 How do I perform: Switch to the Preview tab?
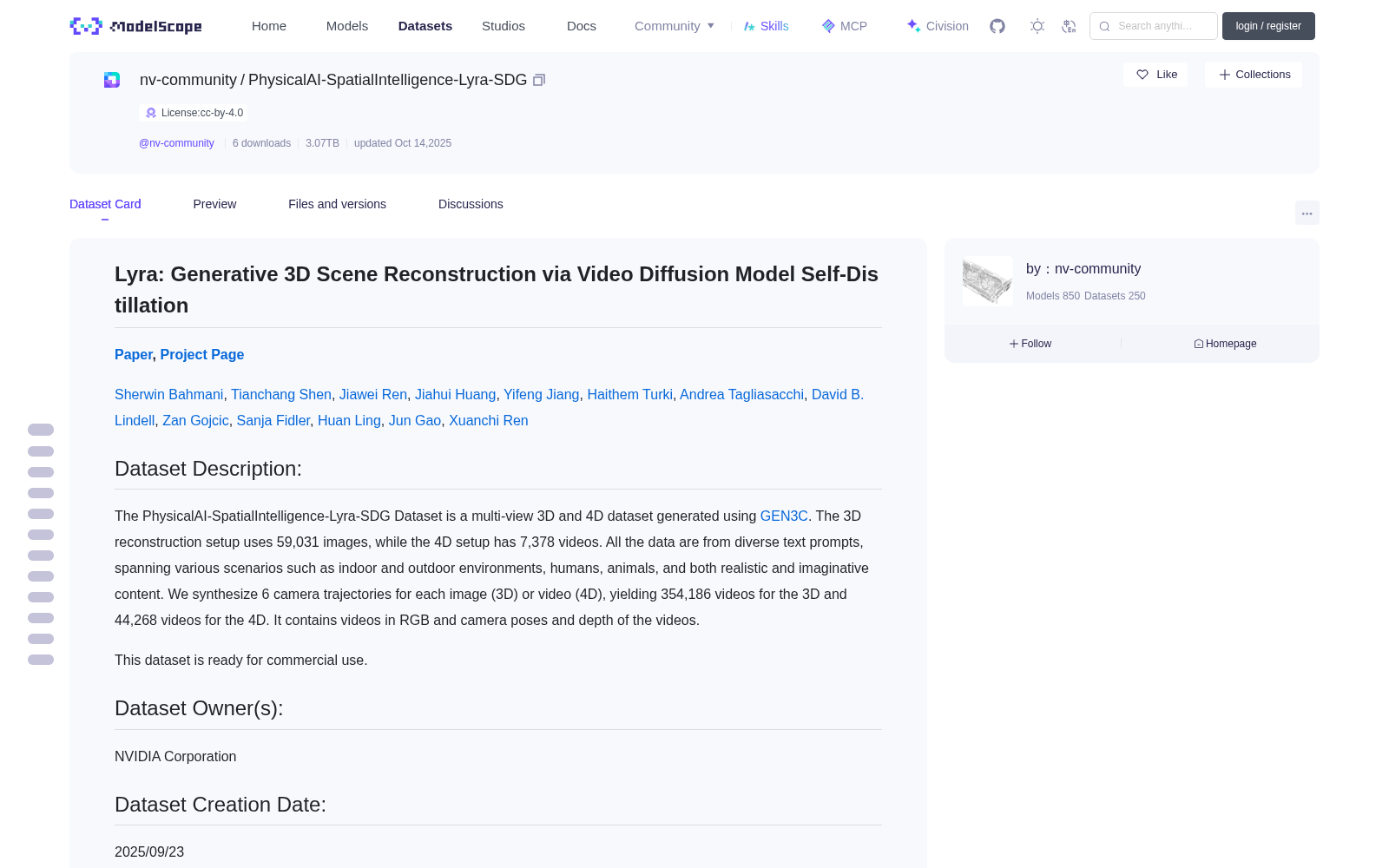point(214,204)
